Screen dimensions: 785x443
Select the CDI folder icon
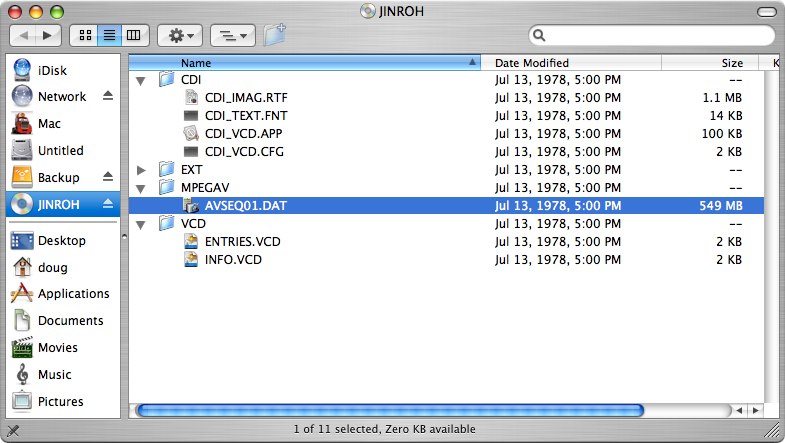click(167, 79)
